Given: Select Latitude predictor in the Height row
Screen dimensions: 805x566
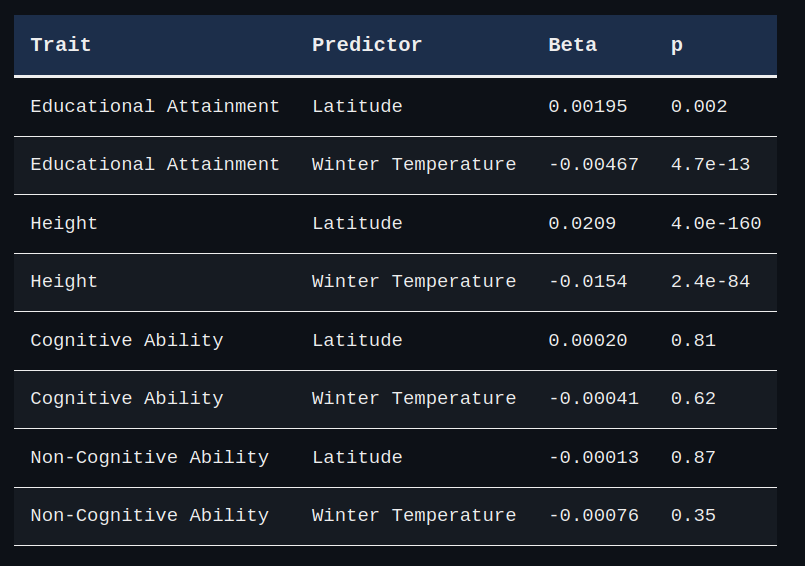Looking at the screenshot, I should tap(357, 223).
